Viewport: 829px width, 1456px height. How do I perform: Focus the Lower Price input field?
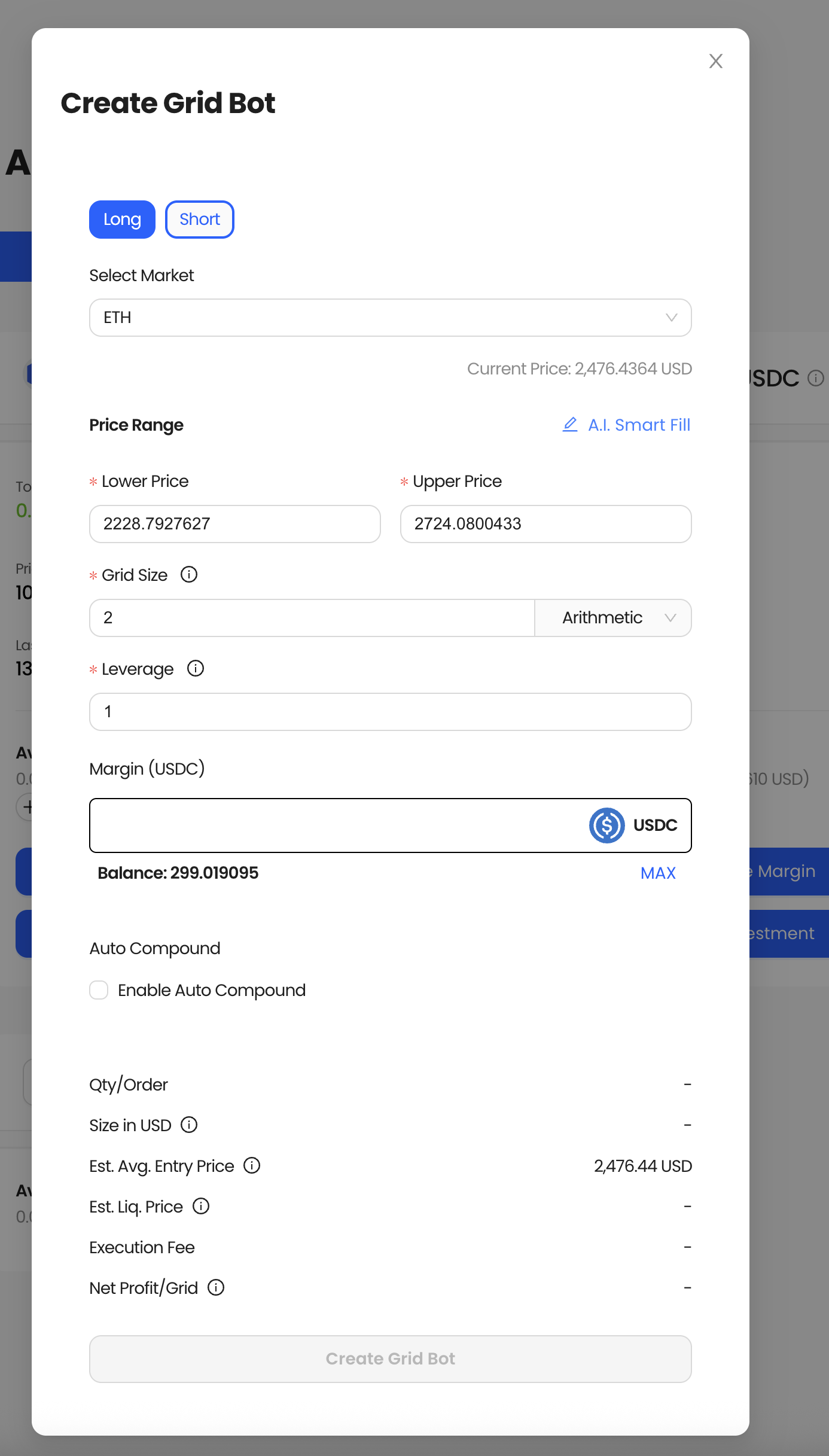pos(235,524)
